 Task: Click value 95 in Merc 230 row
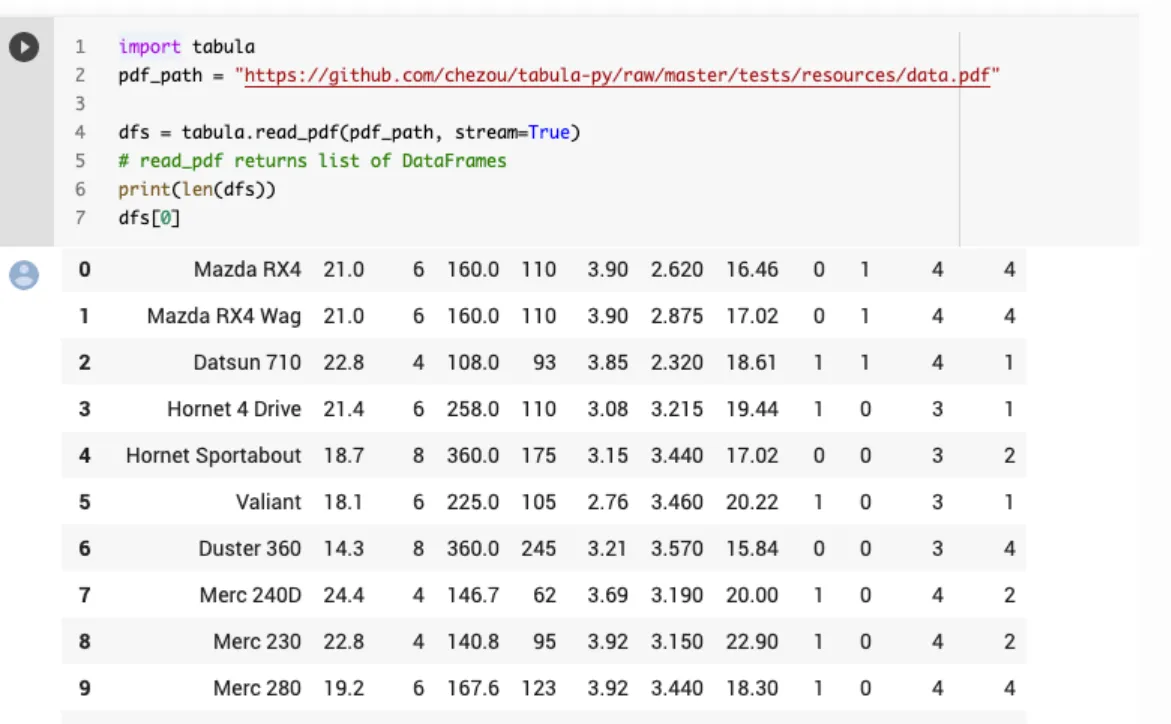click(544, 642)
